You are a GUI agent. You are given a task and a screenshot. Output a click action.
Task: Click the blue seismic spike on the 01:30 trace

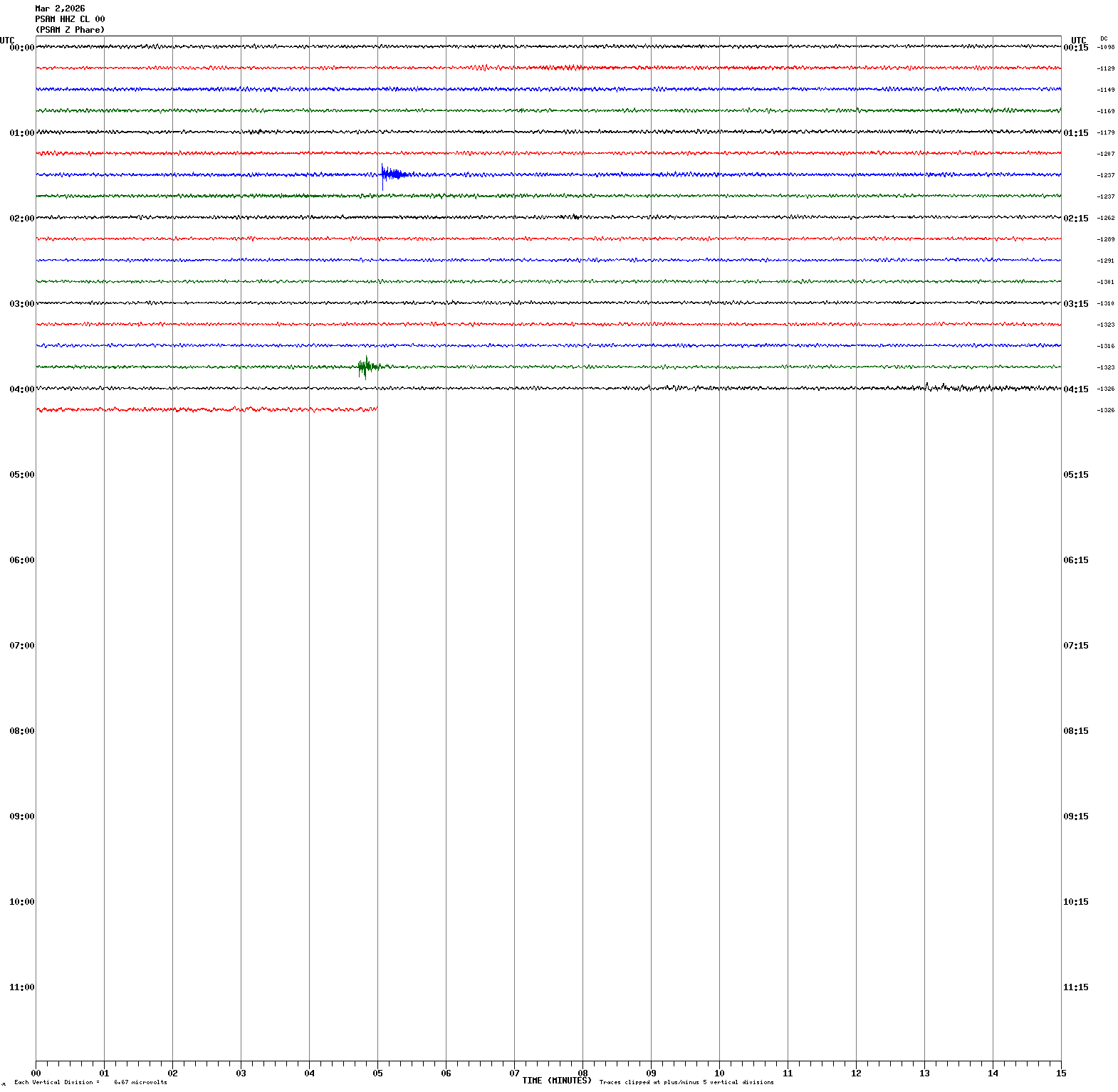(x=385, y=174)
